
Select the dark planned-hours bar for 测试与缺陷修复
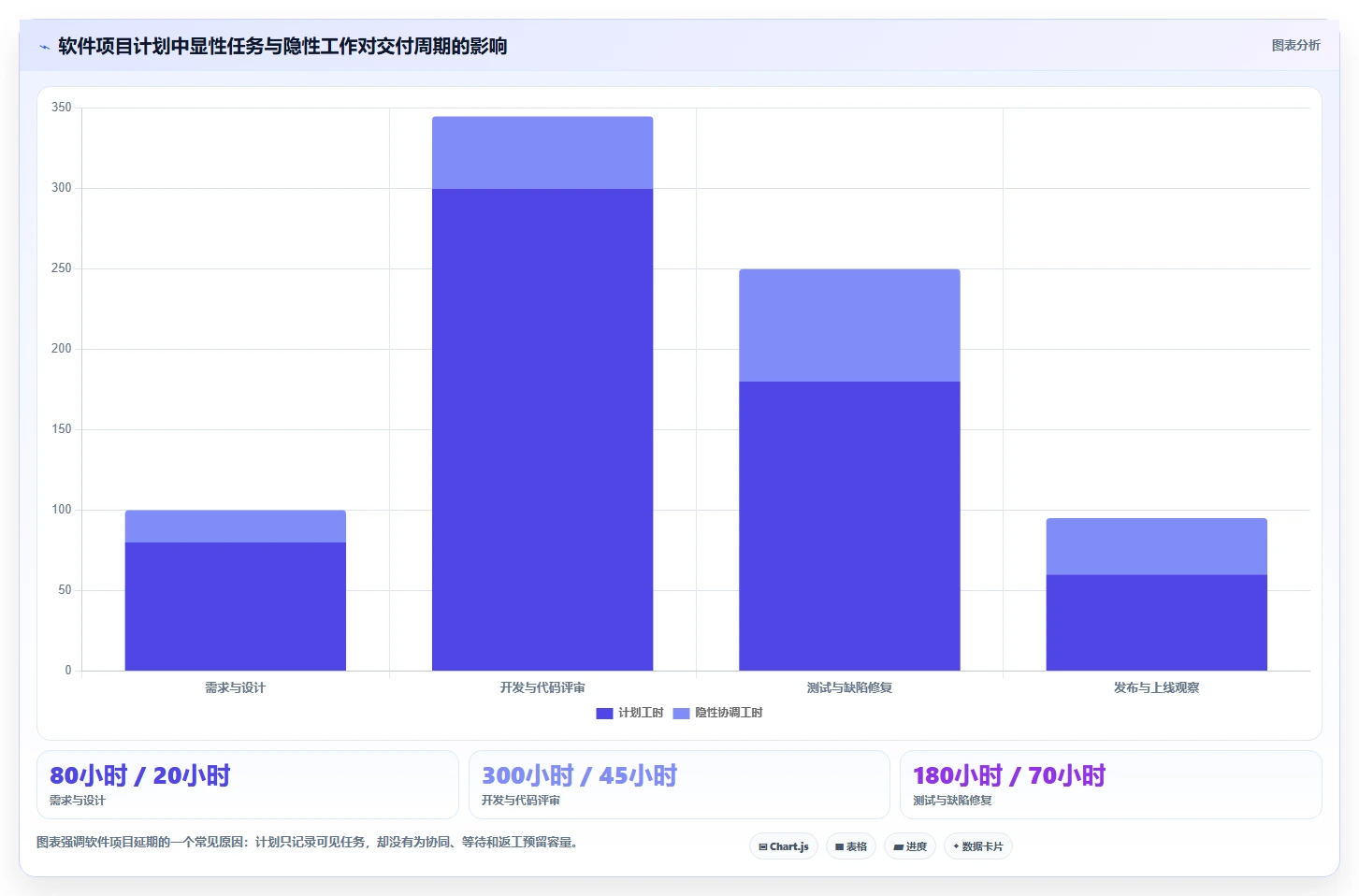click(849, 526)
